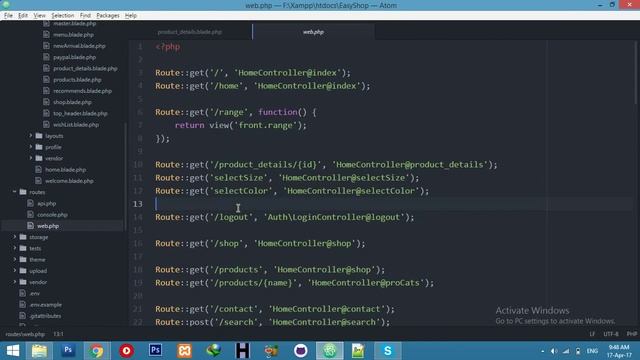Viewport: 640px width, 360px height.
Task: Click the file icon beside paypal.blade.php
Action: (47, 57)
